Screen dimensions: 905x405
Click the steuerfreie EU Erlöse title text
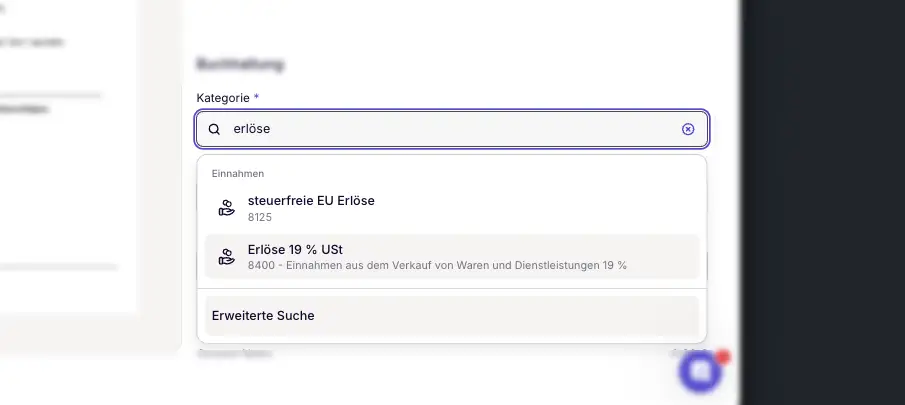pyautogui.click(x=311, y=200)
